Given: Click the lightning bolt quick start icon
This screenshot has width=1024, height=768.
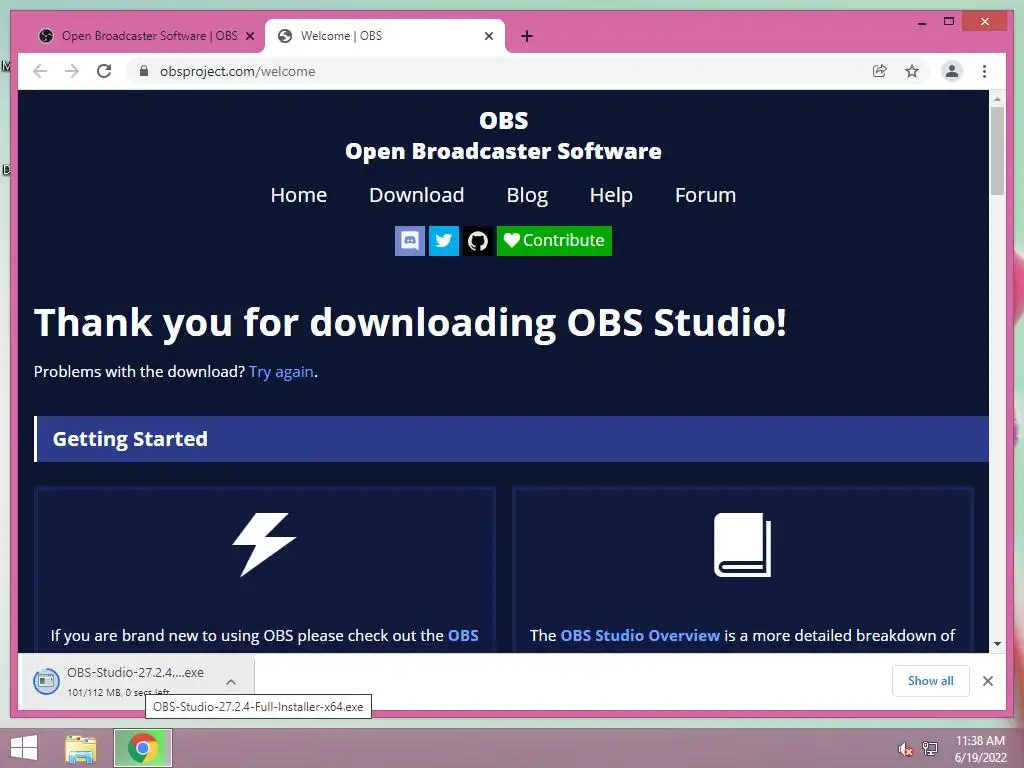Looking at the screenshot, I should coord(264,545).
